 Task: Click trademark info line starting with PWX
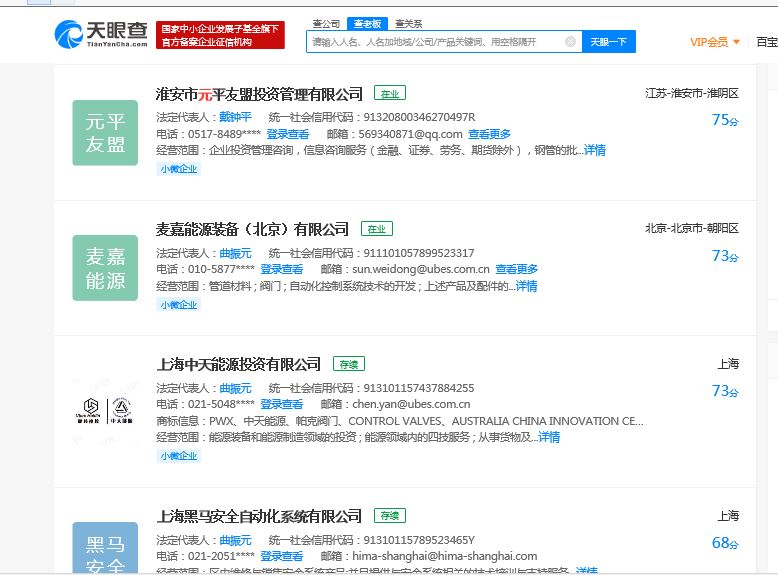(x=399, y=421)
